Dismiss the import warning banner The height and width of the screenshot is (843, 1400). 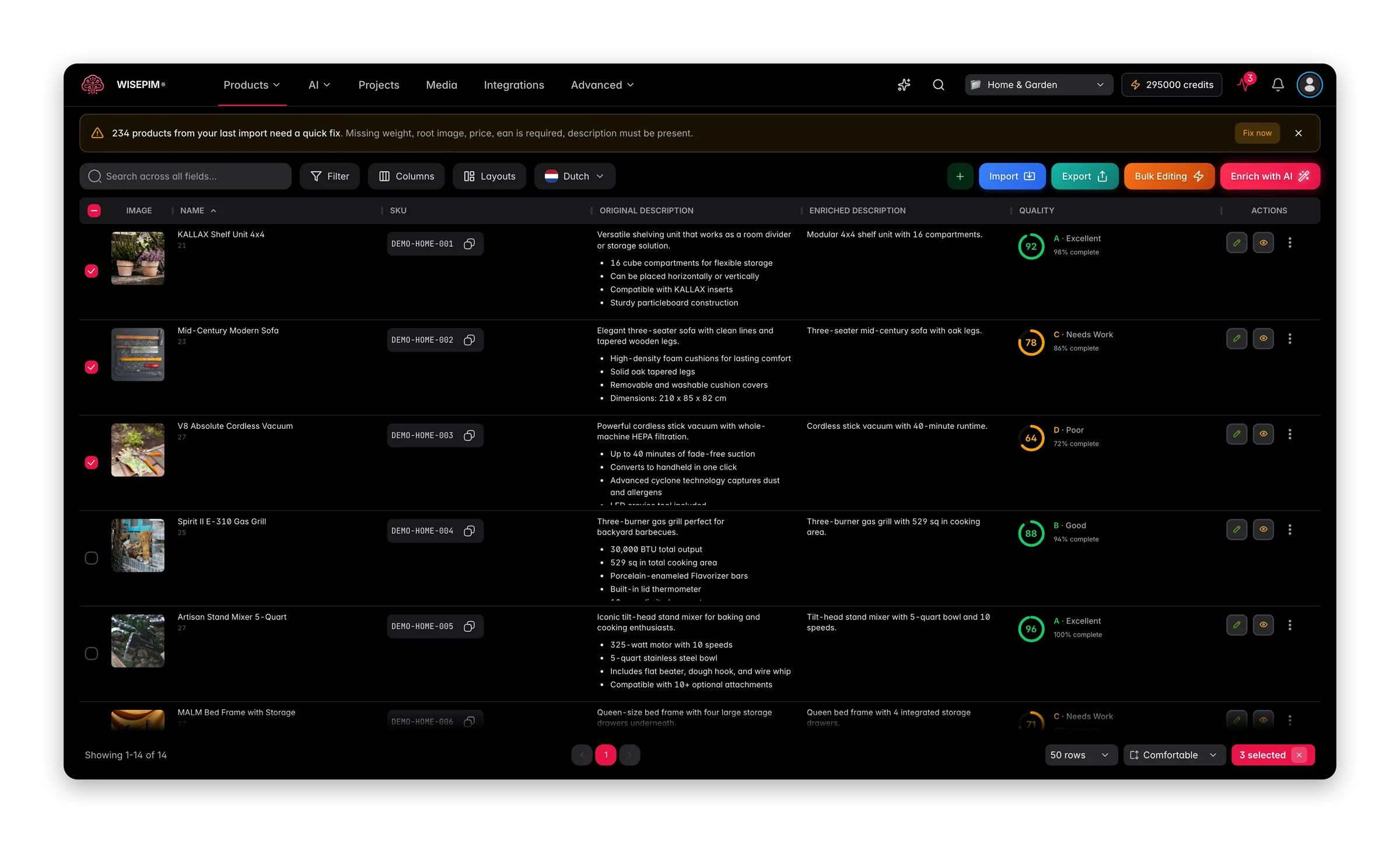coord(1298,133)
